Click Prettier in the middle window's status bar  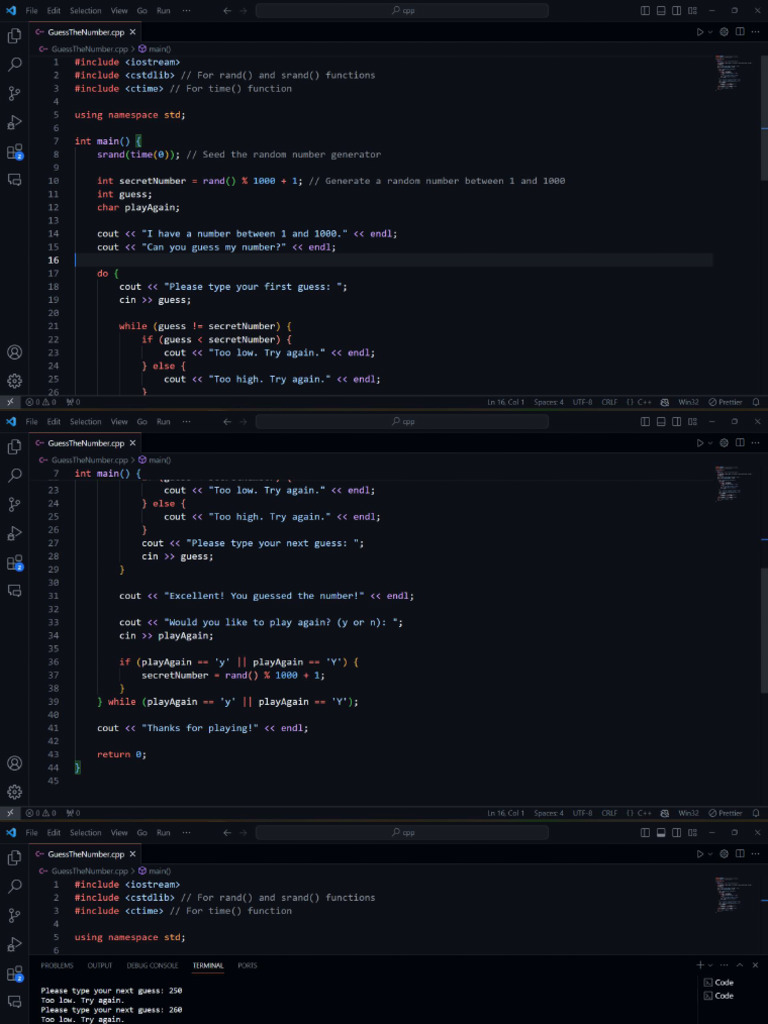coord(725,813)
